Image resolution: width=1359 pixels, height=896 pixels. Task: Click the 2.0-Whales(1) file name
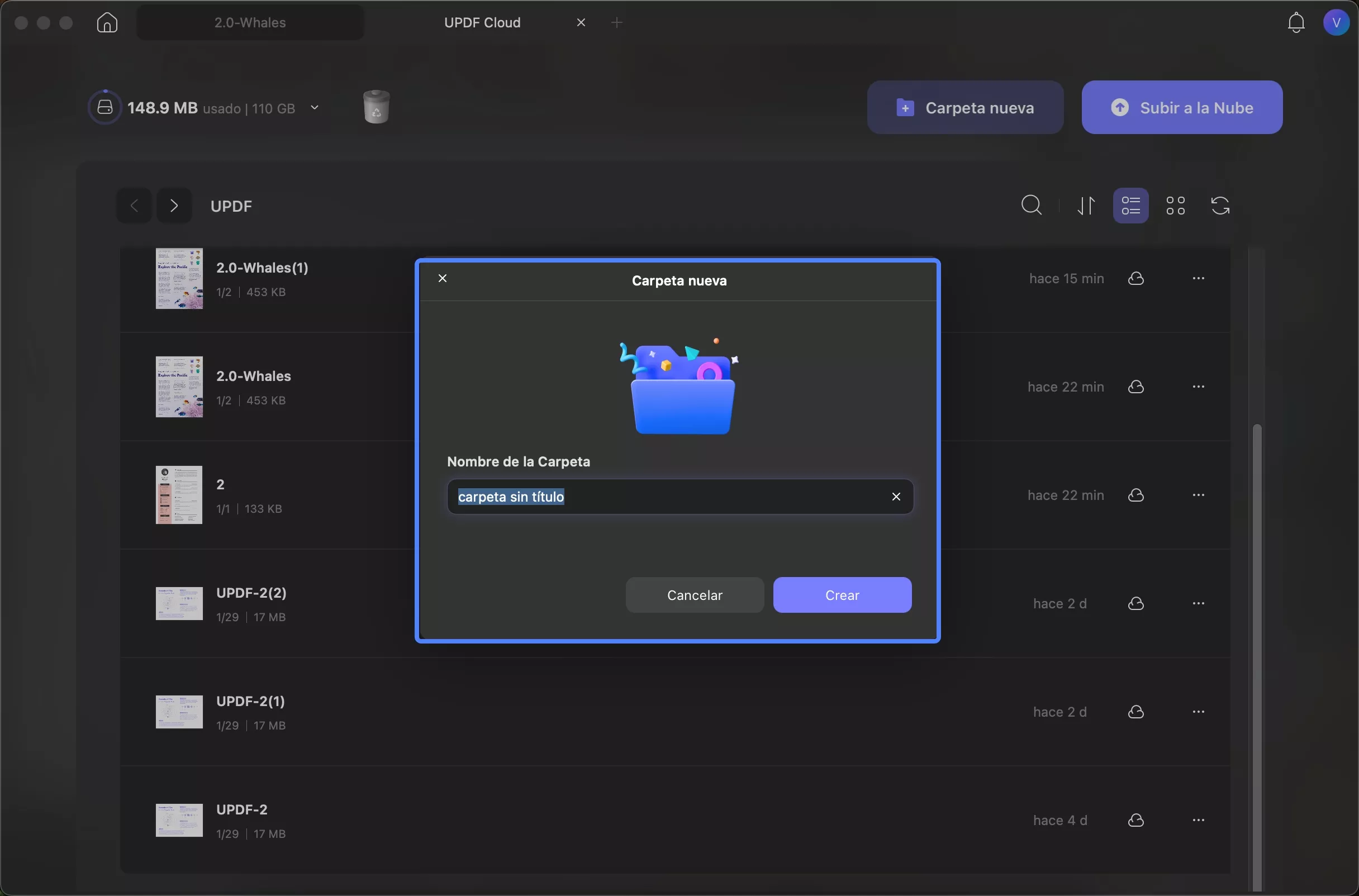[262, 268]
